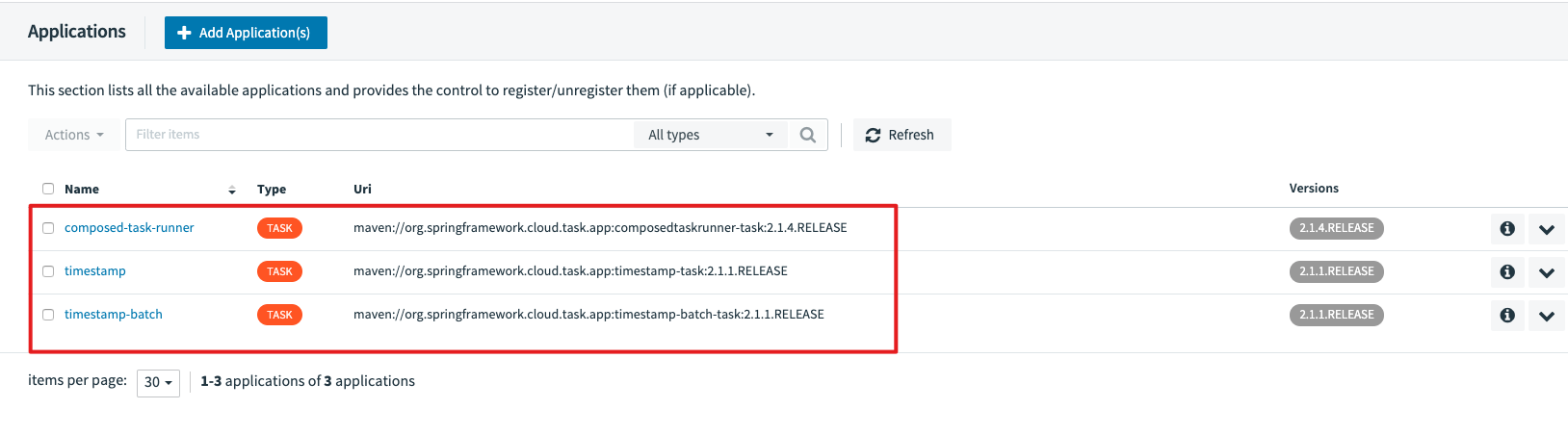Screen dimensions: 1568x435
Task: Click the Refresh button
Action: (x=901, y=135)
